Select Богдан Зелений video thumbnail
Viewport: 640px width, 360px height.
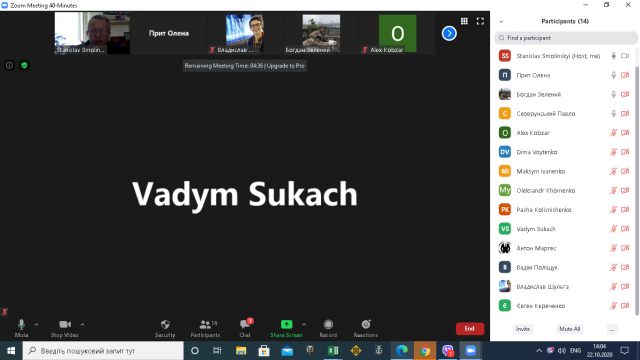[x=321, y=33]
